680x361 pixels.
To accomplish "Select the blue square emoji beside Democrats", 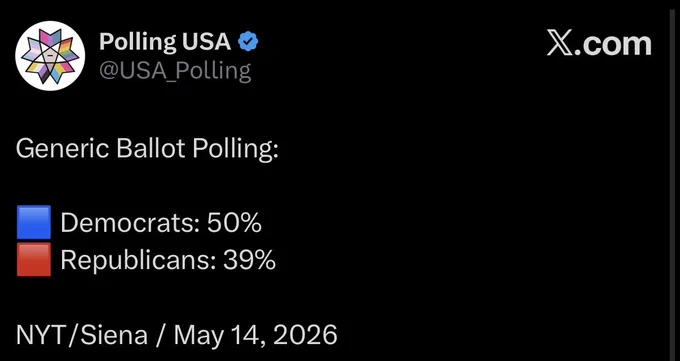I will coord(34,223).
